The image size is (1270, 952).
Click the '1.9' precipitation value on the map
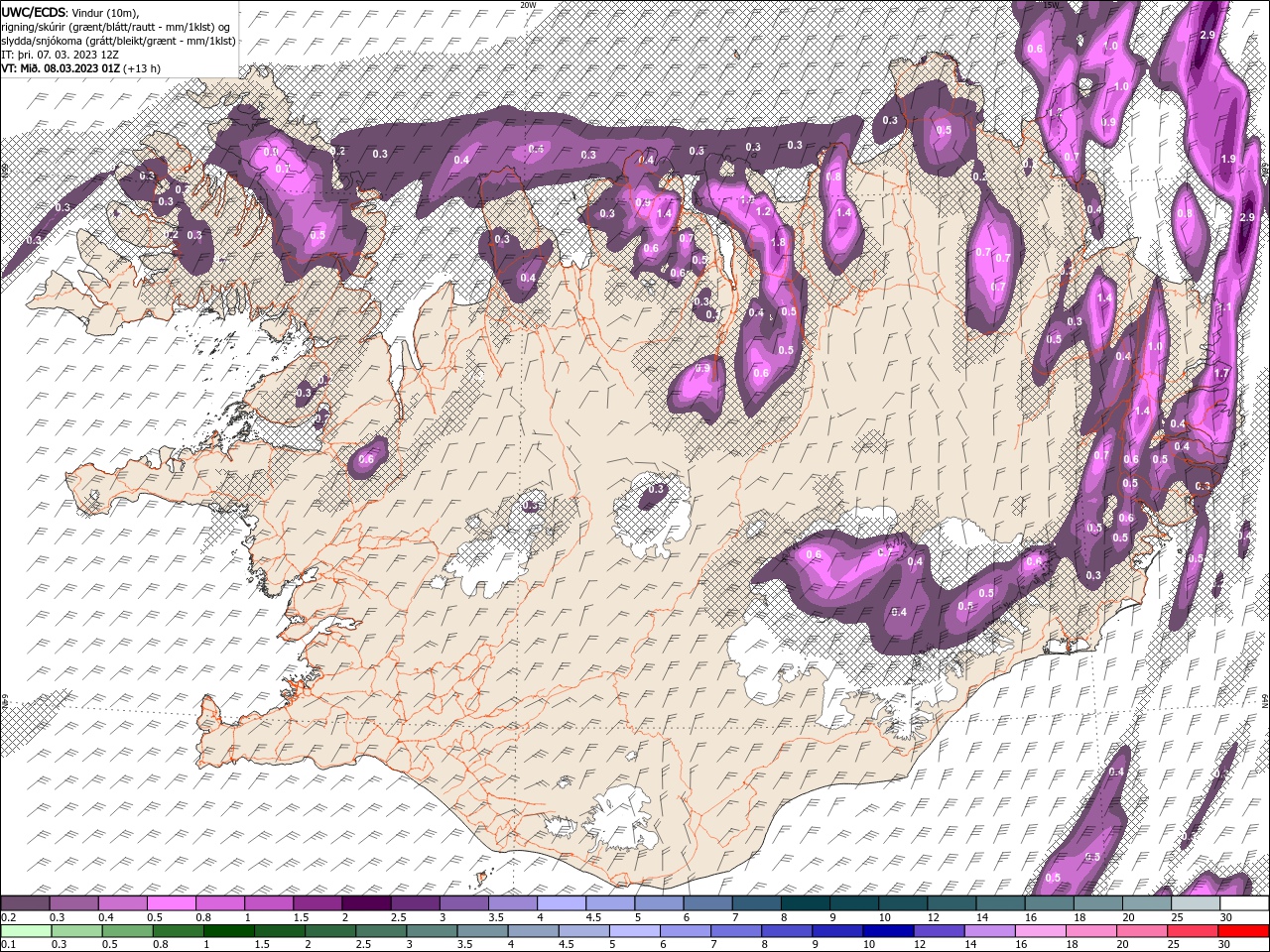tap(1228, 160)
